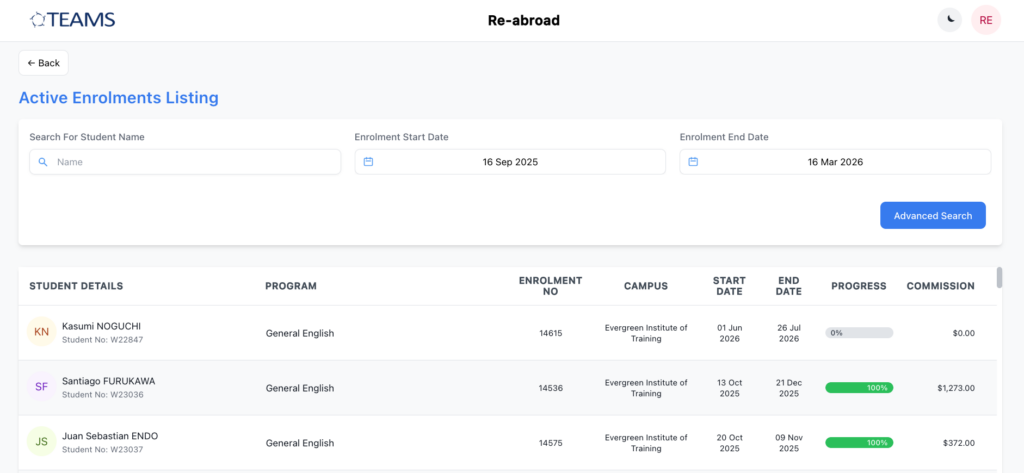Click campus cell in enrolment 14615 row
1024x473 pixels.
click(646, 333)
